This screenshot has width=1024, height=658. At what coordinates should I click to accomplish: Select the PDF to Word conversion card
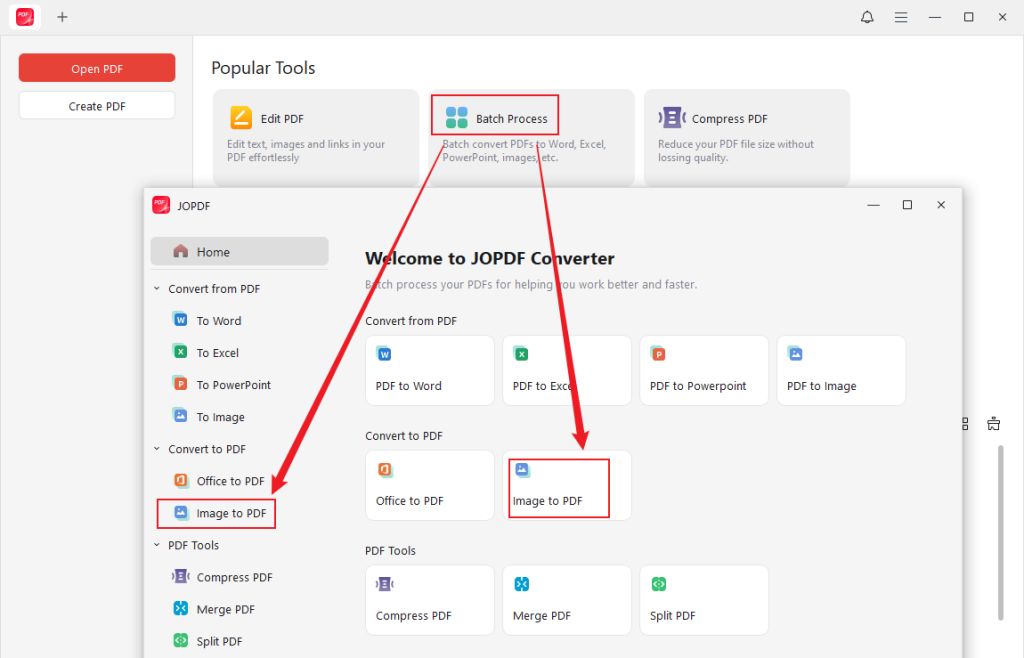coord(429,370)
